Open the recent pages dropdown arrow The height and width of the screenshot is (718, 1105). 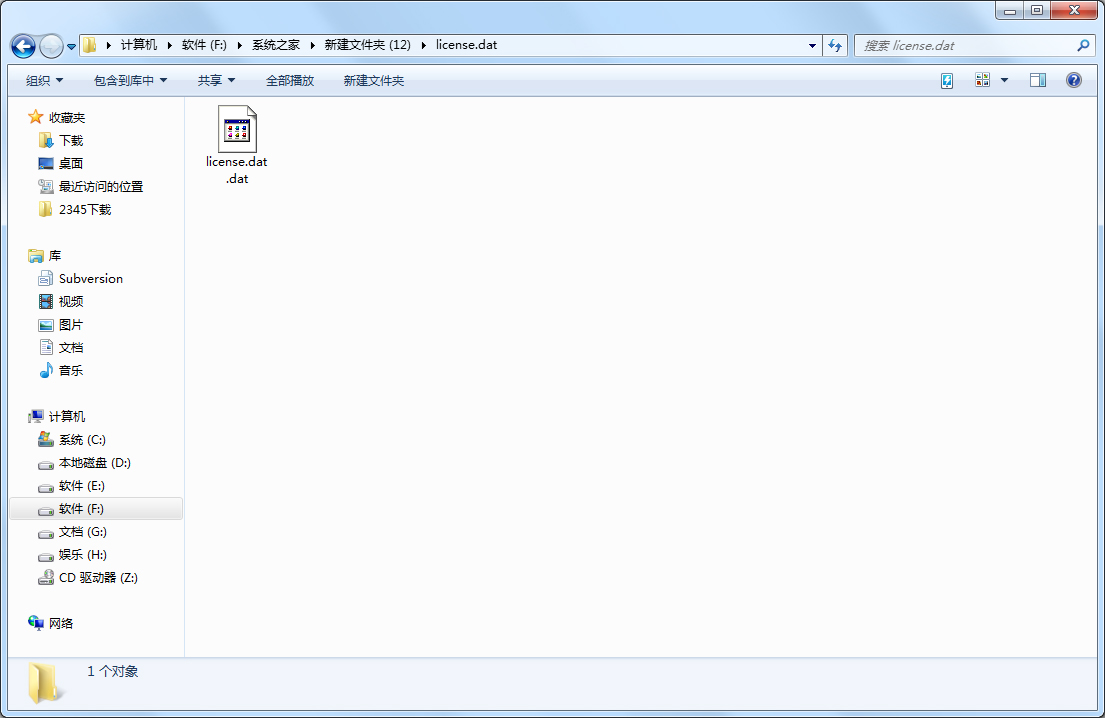click(x=71, y=47)
